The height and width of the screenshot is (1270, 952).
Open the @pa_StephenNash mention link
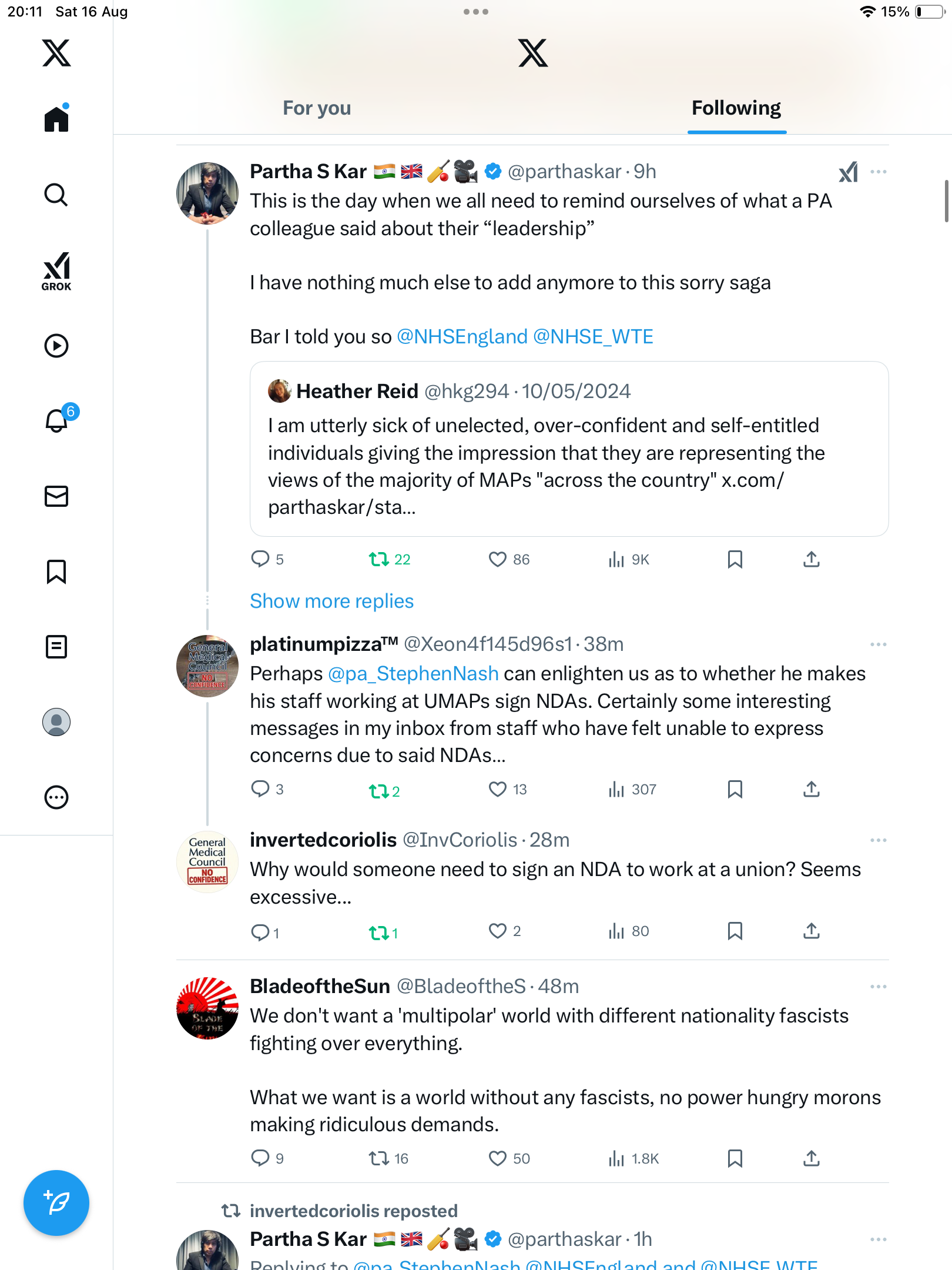pos(413,674)
